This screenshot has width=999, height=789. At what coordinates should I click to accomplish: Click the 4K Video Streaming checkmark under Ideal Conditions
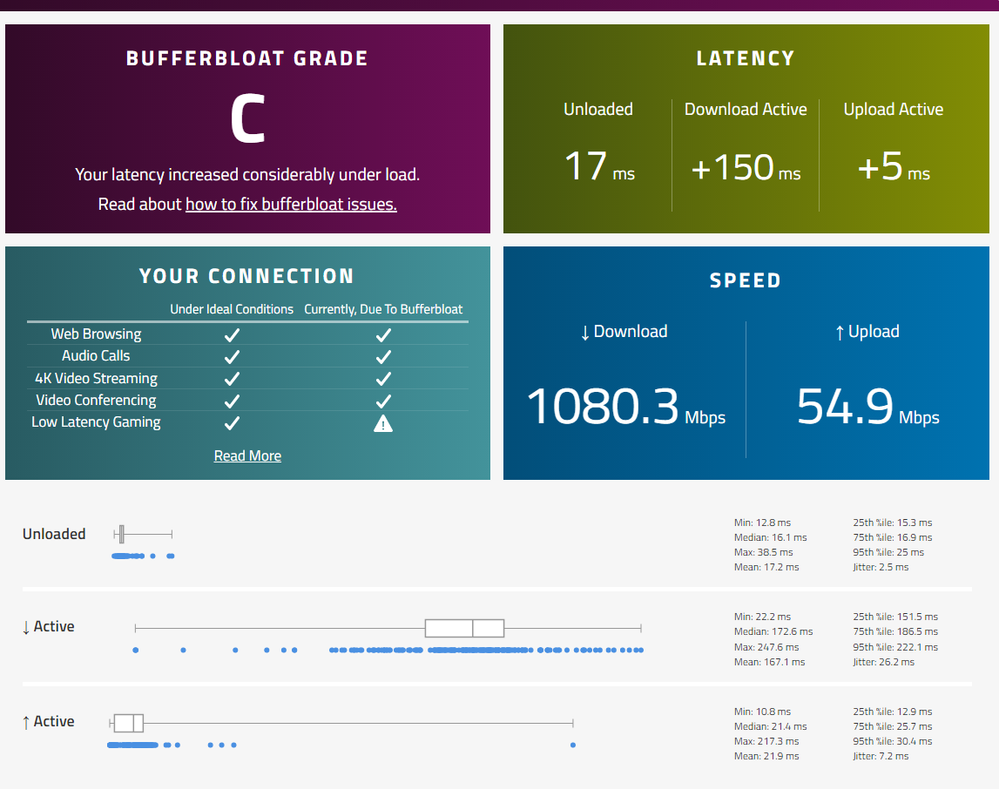coord(232,379)
